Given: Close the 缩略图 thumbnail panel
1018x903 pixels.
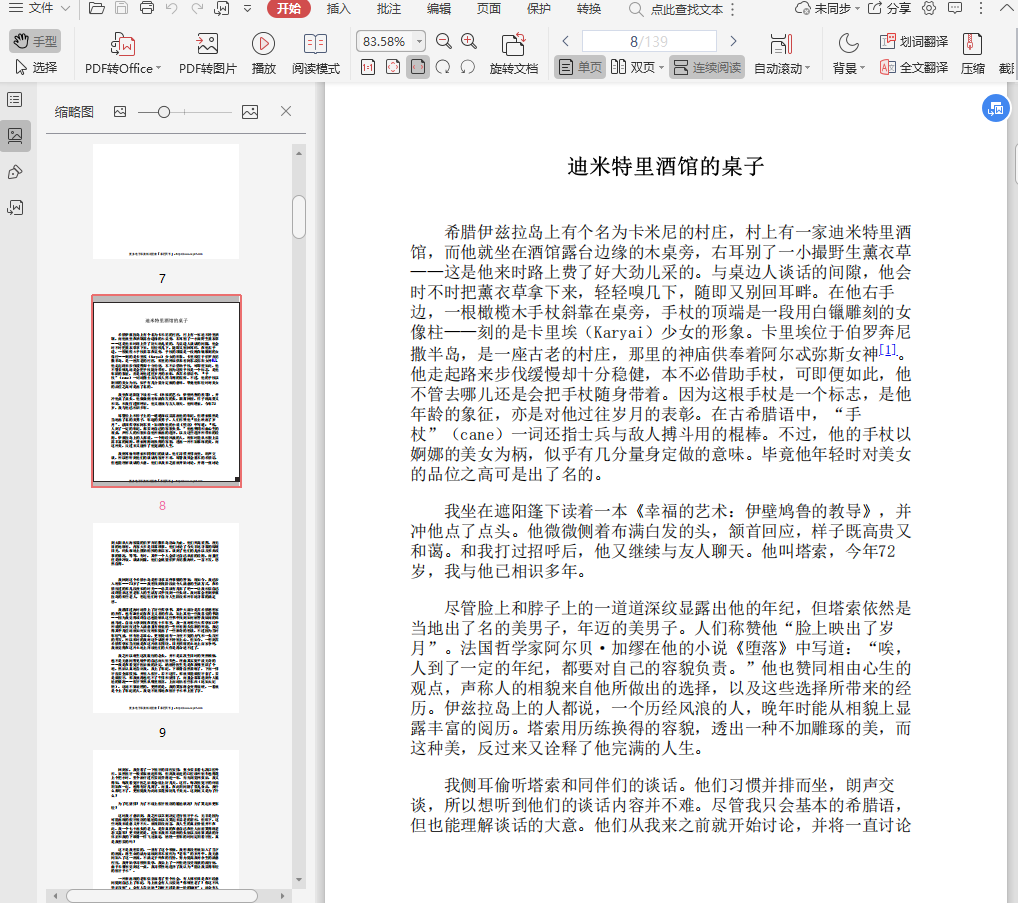Looking at the screenshot, I should pyautogui.click(x=286, y=111).
